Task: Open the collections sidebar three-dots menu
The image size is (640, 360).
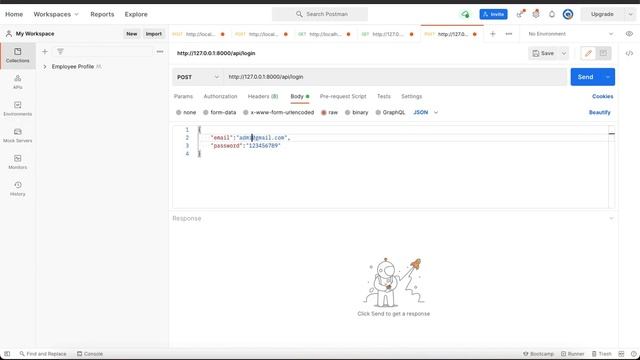Action: click(x=160, y=52)
